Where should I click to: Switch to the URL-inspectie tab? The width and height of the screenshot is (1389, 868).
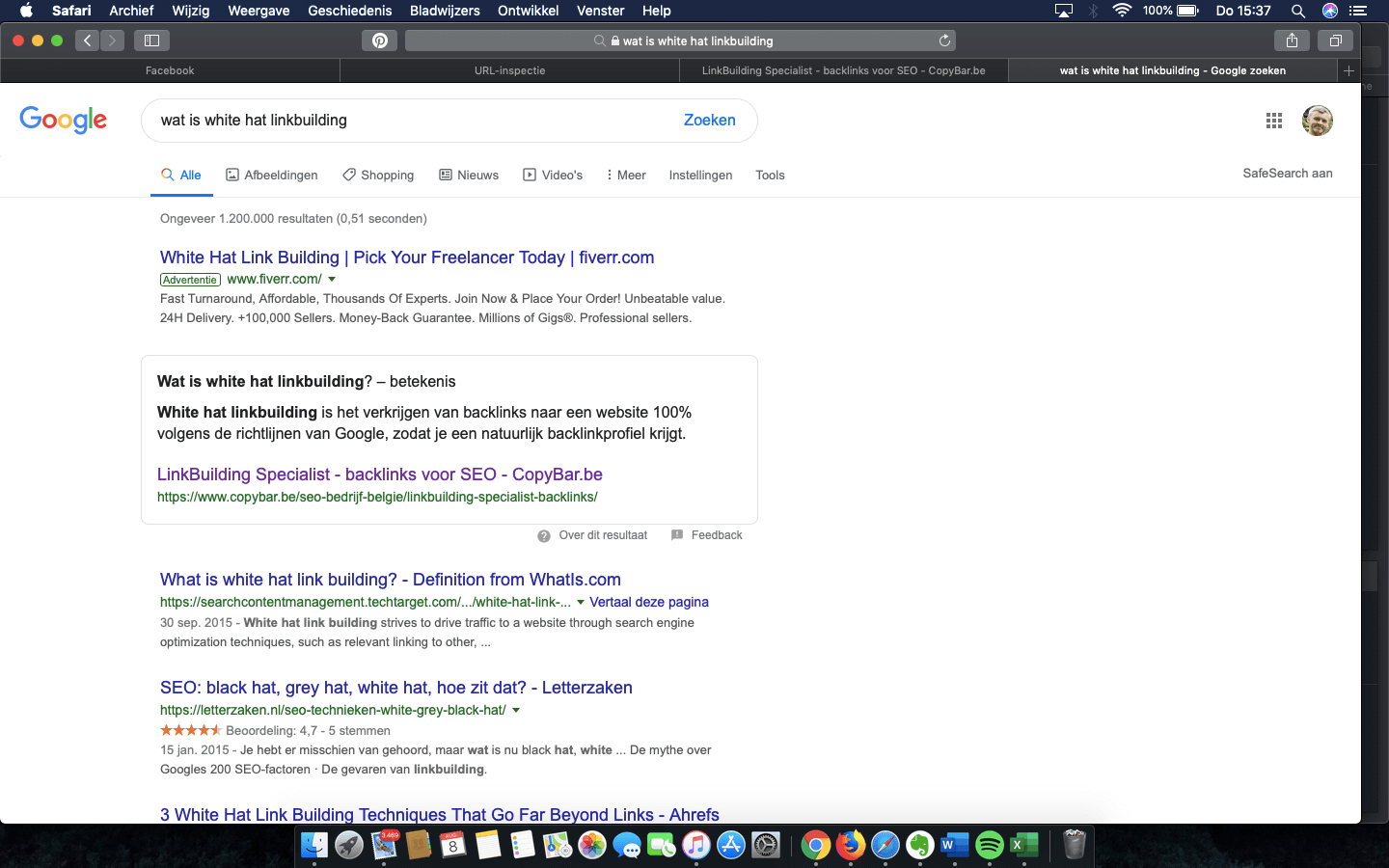(x=509, y=70)
